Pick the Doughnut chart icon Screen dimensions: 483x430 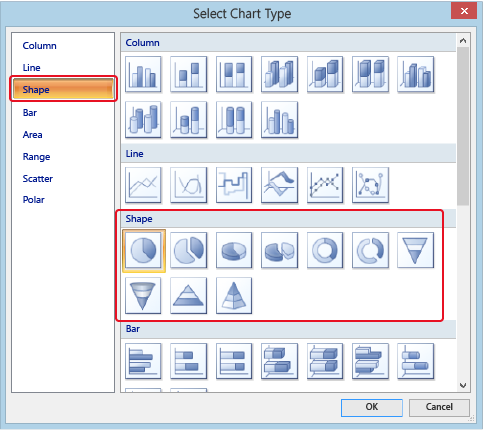(x=325, y=251)
